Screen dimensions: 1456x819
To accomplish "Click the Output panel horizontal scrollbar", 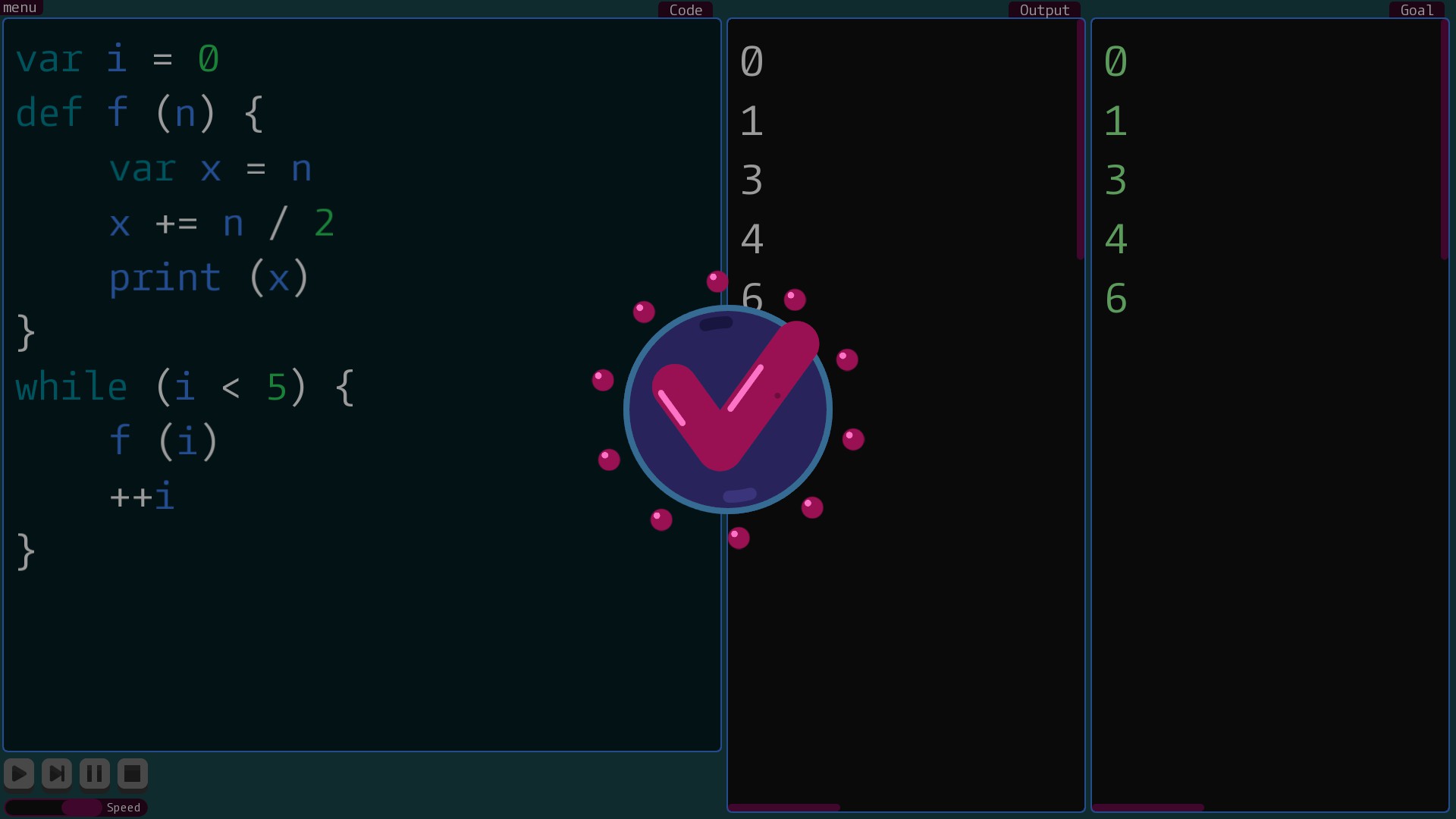I will [784, 808].
